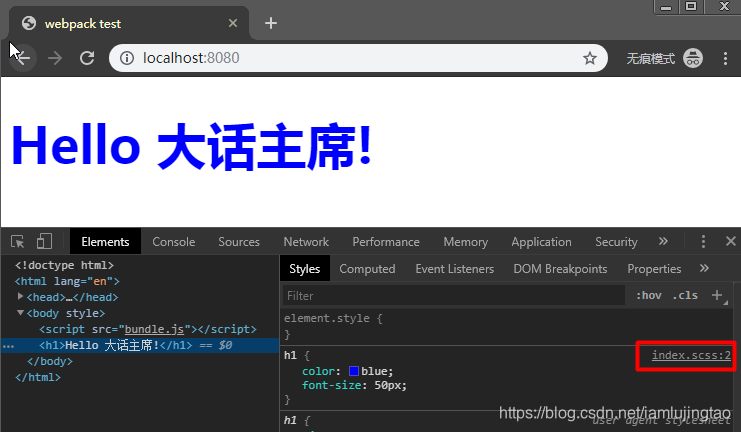The height and width of the screenshot is (432, 741).
Task: View site information icon in address bar
Action: click(127, 58)
